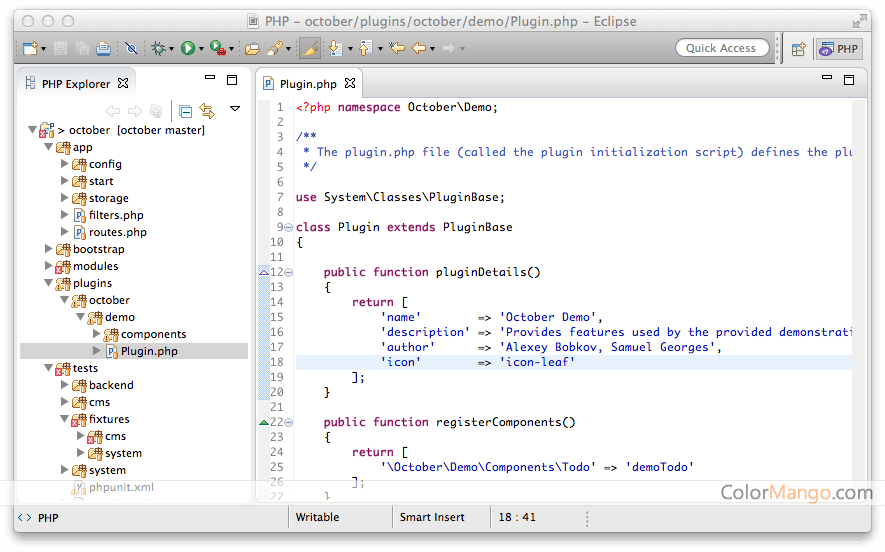This screenshot has height=552, width=885.
Task: Click the Open Perspective icon
Action: click(x=798, y=49)
